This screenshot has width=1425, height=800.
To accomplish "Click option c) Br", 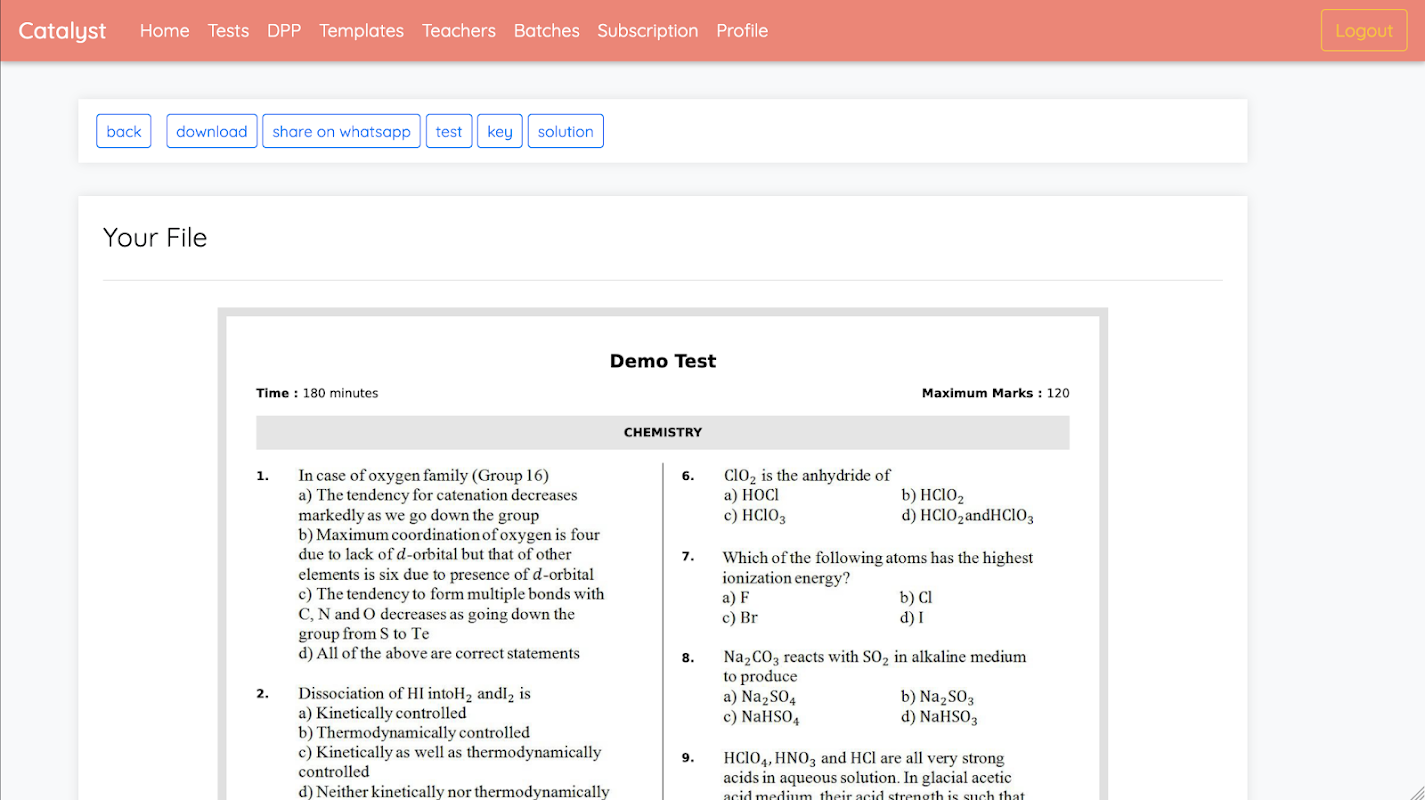I will (x=740, y=618).
